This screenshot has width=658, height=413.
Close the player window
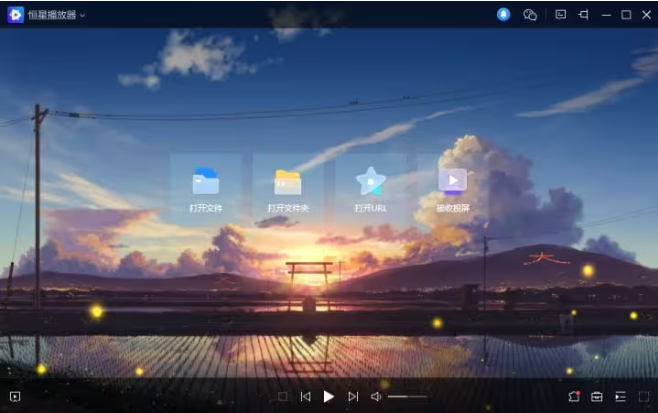[647, 15]
